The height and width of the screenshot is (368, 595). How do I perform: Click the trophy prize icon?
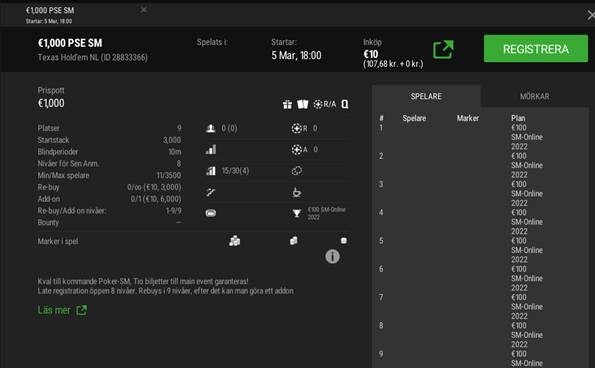coord(297,213)
